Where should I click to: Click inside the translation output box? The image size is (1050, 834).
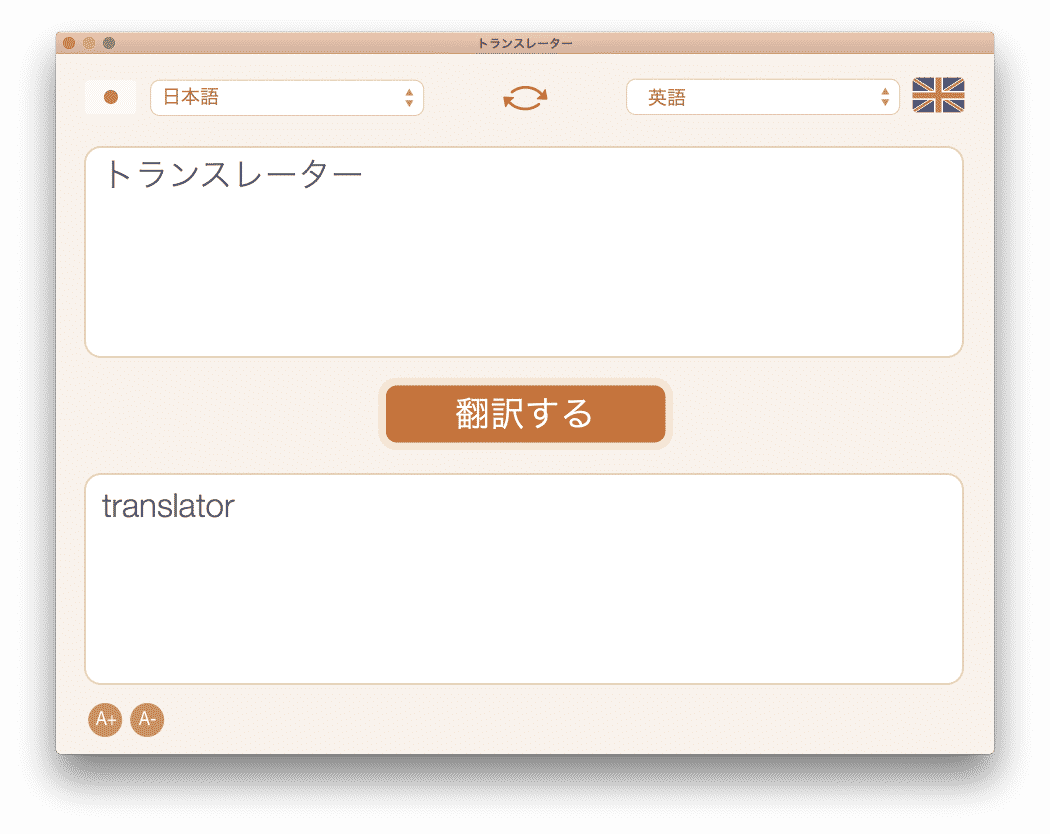click(524, 579)
